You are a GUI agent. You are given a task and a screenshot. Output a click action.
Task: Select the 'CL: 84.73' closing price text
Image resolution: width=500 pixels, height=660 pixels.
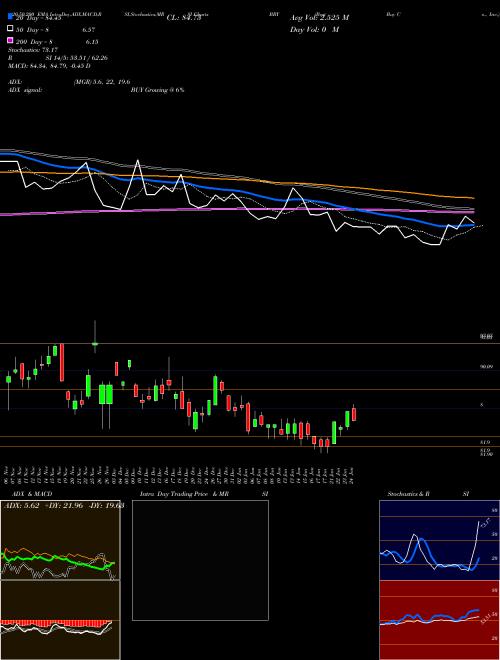(x=184, y=18)
